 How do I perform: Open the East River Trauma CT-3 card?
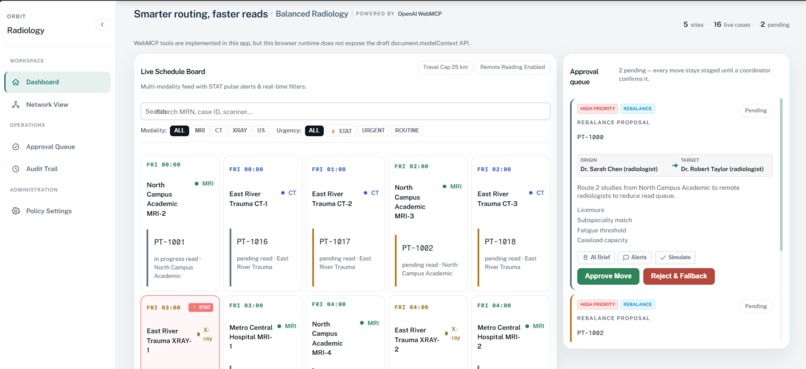510,224
